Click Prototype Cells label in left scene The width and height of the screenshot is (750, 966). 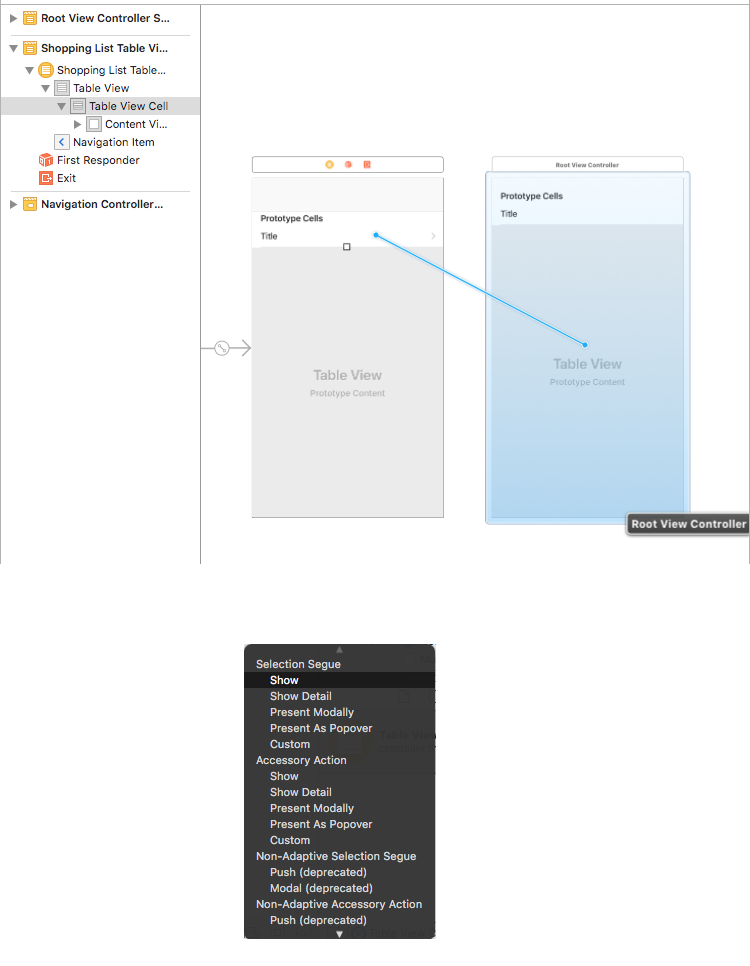[x=291, y=218]
